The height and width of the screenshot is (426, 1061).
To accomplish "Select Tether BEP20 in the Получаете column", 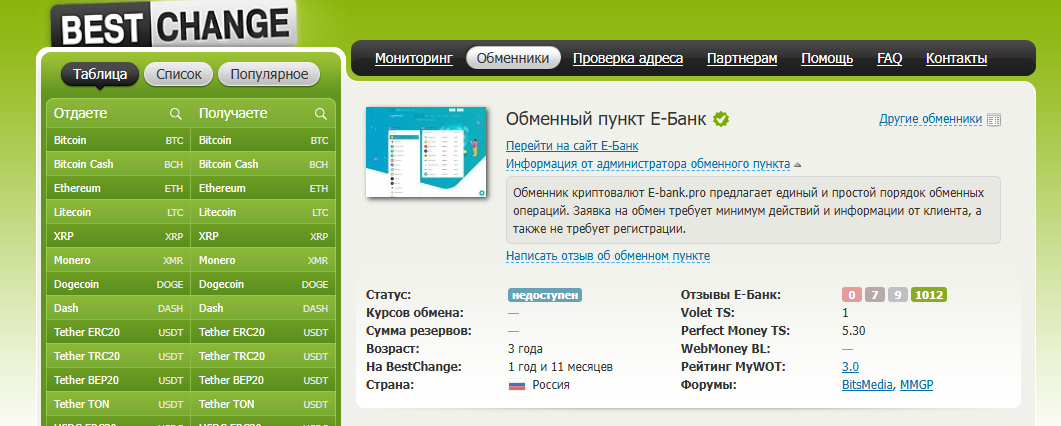I will click(263, 381).
